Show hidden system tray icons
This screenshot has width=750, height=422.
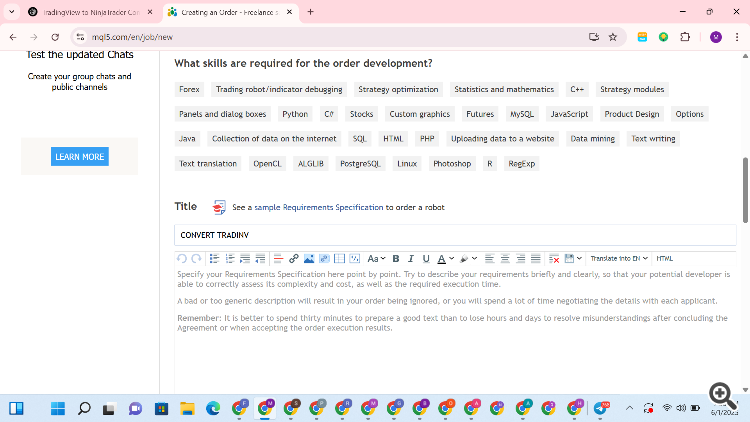click(x=629, y=408)
